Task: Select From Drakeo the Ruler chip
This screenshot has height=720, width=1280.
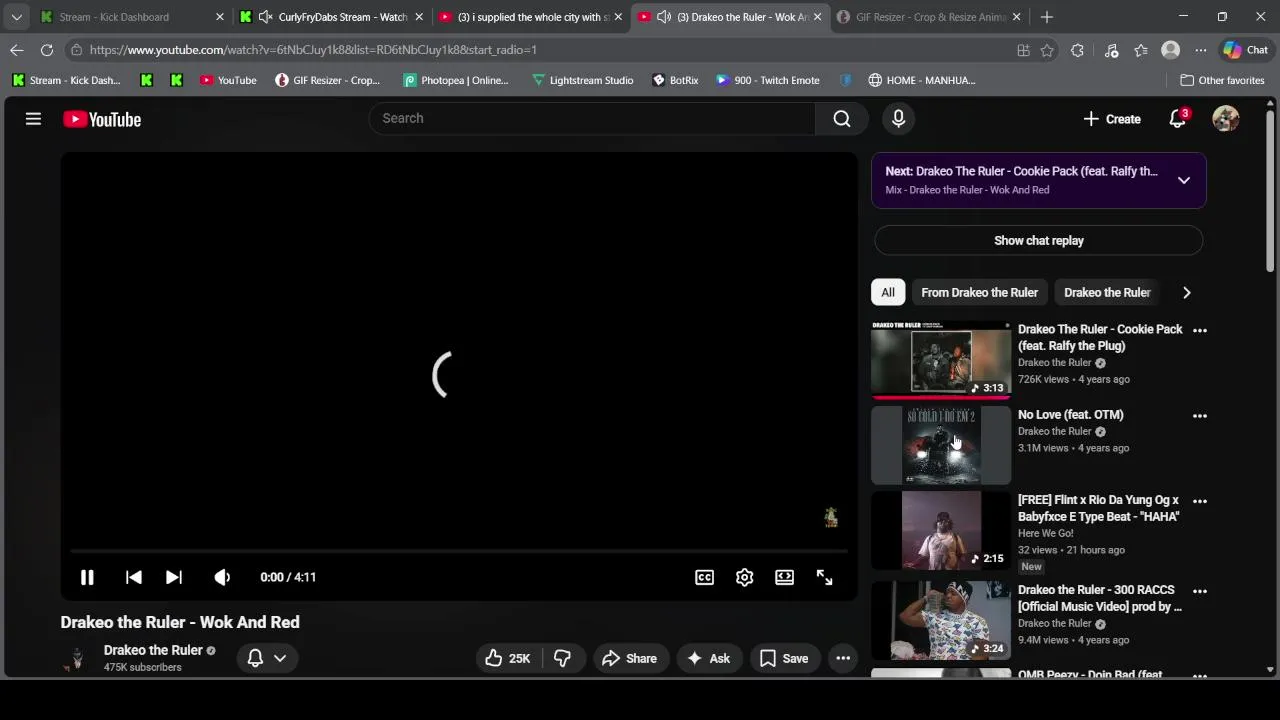Action: coord(980,292)
